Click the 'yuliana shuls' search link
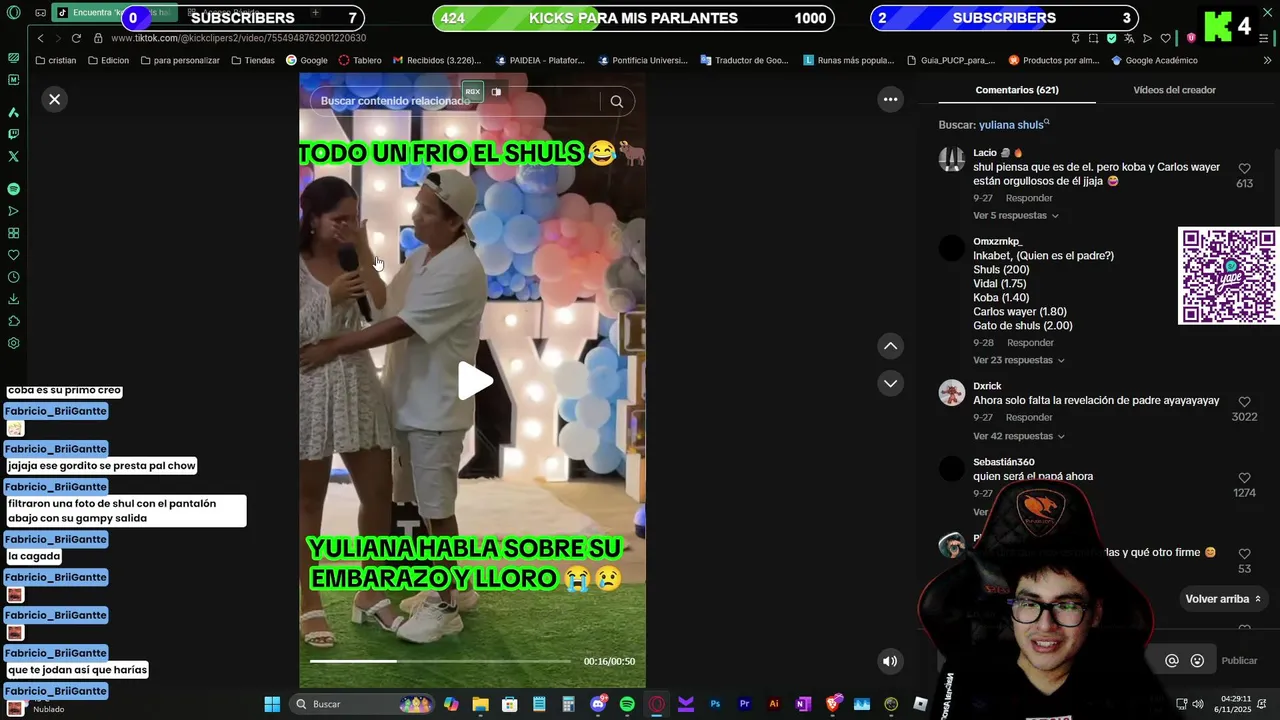This screenshot has height=720, width=1280. point(1014,125)
